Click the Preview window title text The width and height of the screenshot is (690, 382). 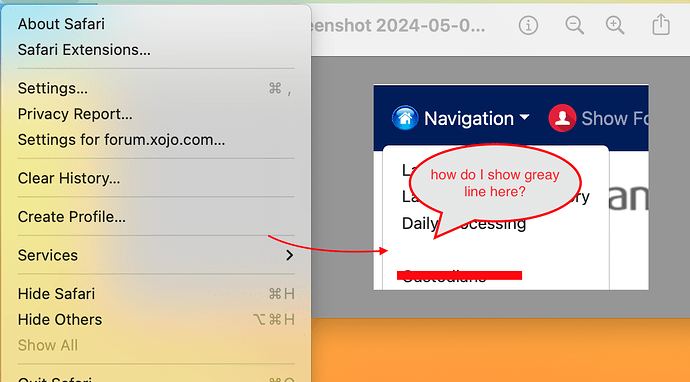[x=398, y=26]
